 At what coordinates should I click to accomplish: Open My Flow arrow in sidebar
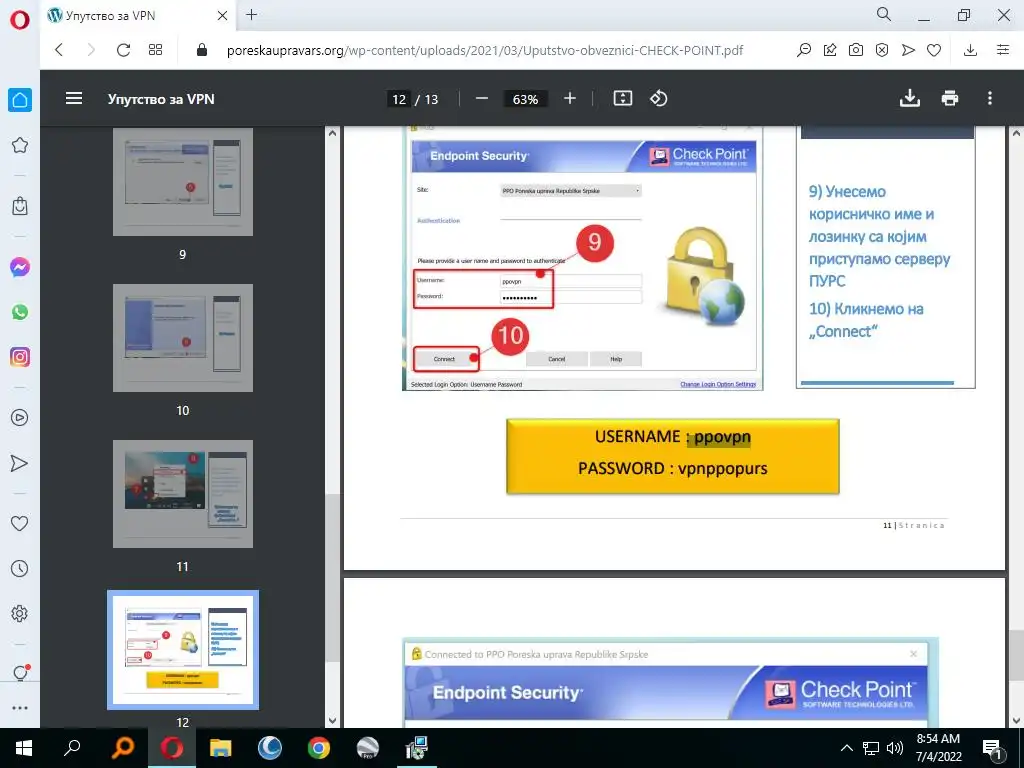tap(20, 463)
